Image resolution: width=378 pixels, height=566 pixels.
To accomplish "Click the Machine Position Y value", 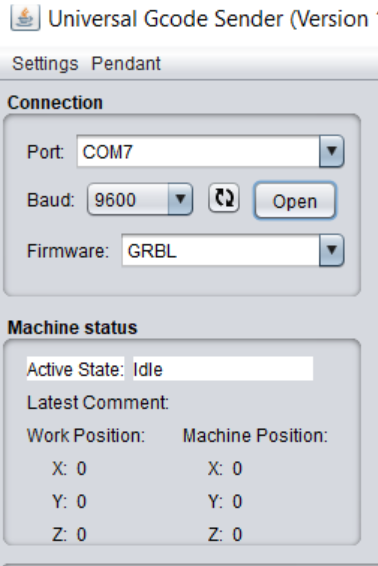I will click(237, 501).
